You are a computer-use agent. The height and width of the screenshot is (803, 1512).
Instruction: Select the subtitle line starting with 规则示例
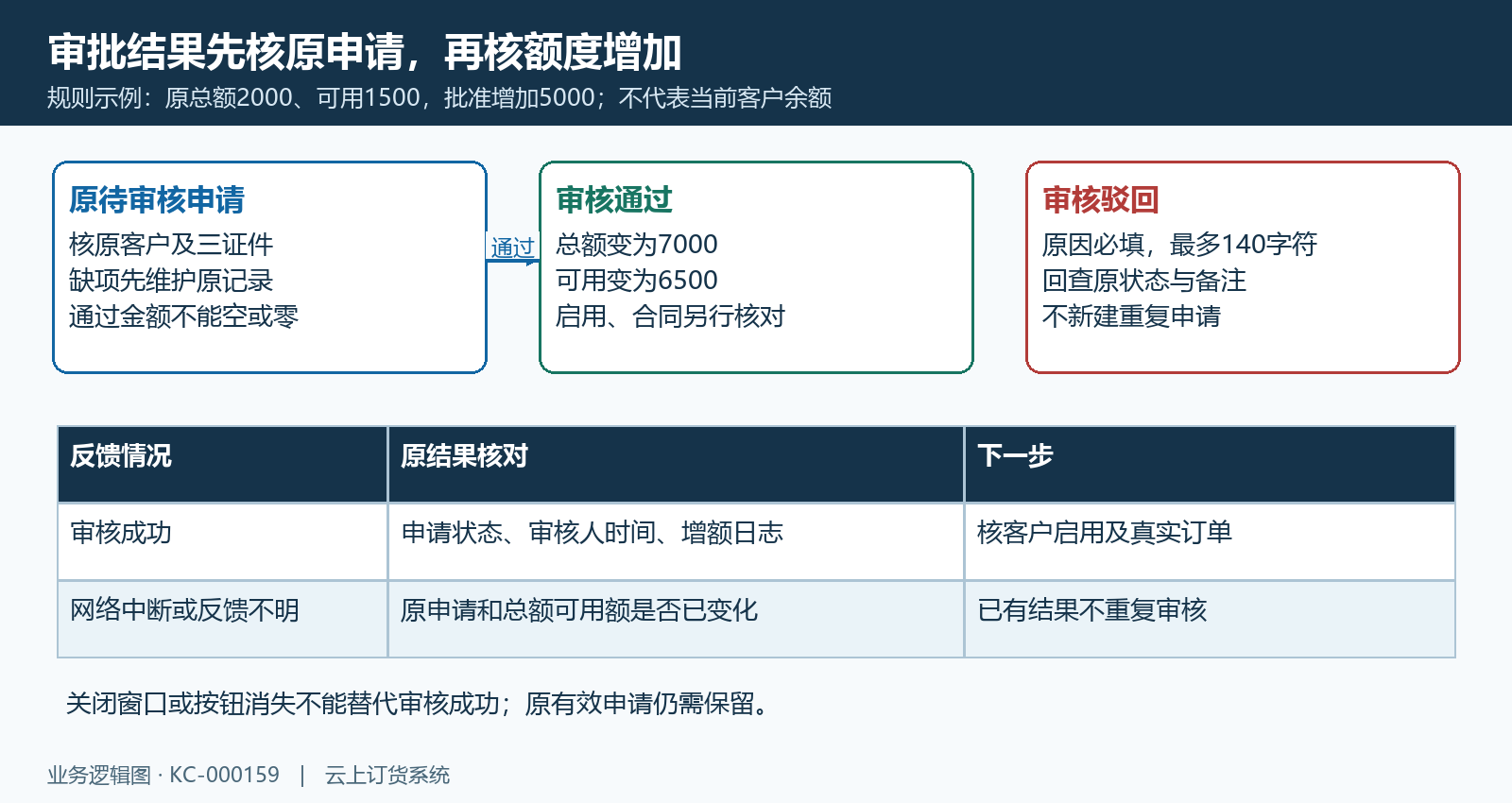click(x=439, y=98)
